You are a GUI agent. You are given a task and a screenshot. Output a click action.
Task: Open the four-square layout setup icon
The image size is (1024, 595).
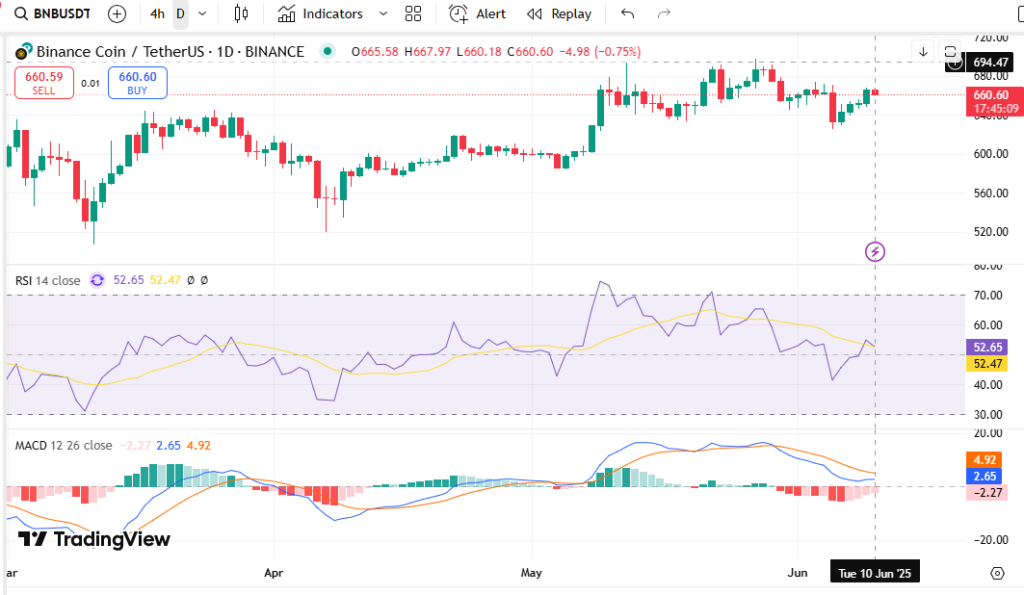tap(413, 14)
